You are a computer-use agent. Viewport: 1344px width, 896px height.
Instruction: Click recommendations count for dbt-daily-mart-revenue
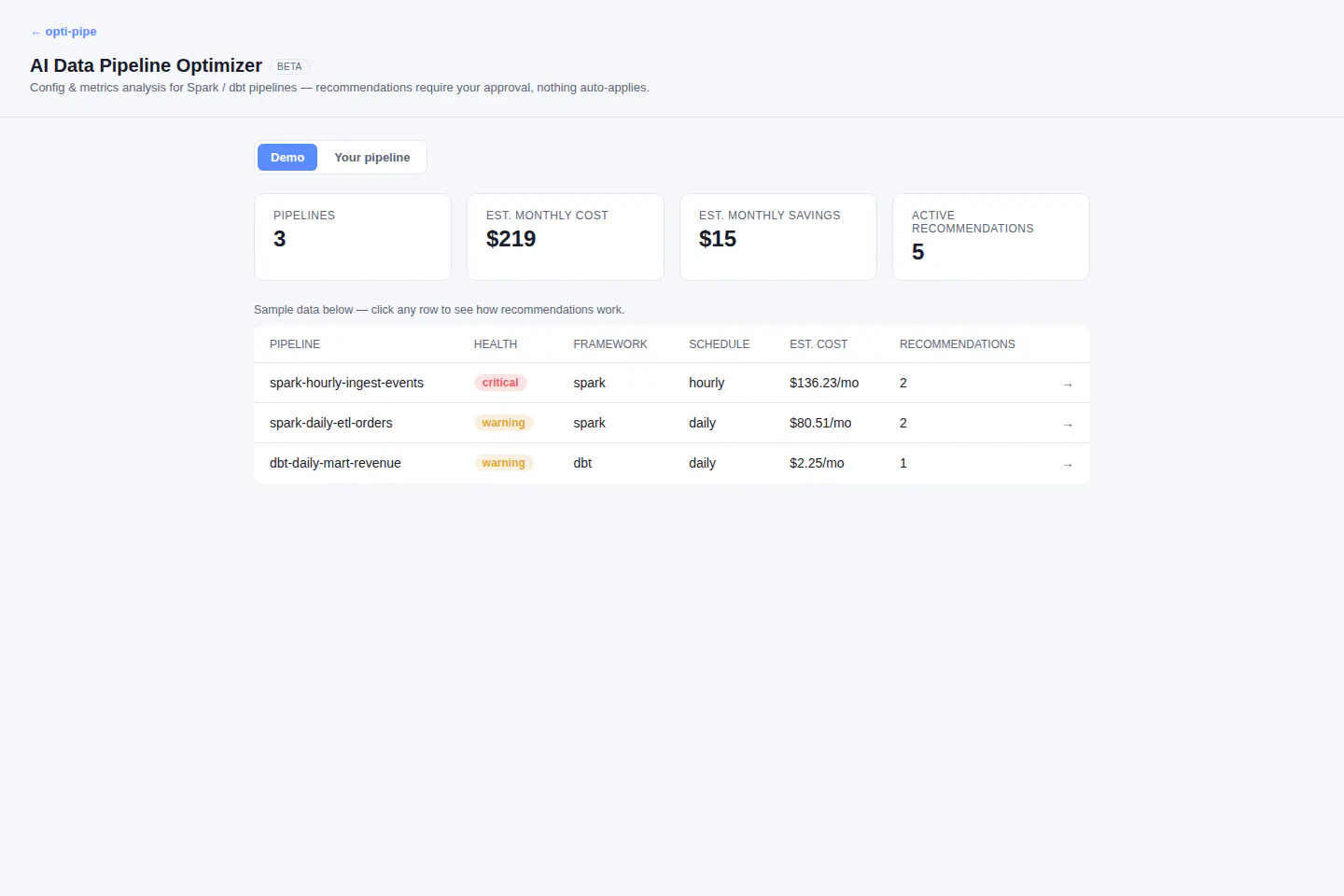pos(903,463)
